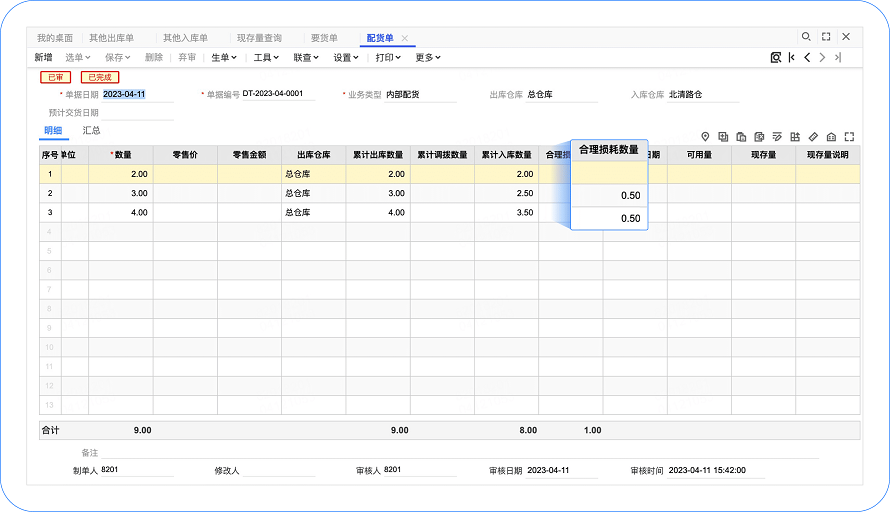
Task: Expand the detail table with fullscreen icon
Action: click(x=849, y=136)
